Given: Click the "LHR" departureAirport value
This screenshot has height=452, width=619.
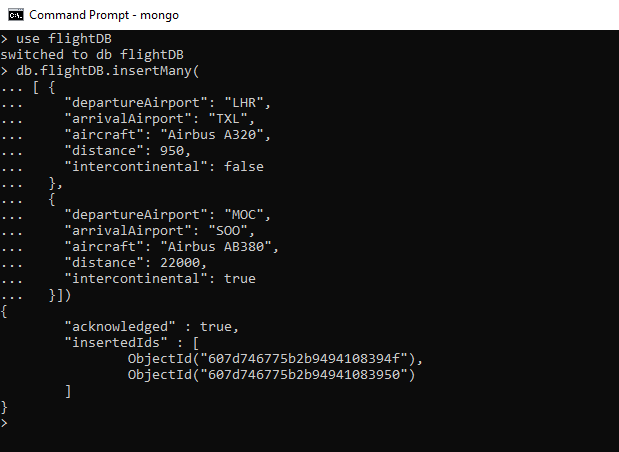Looking at the screenshot, I should coord(244,103).
